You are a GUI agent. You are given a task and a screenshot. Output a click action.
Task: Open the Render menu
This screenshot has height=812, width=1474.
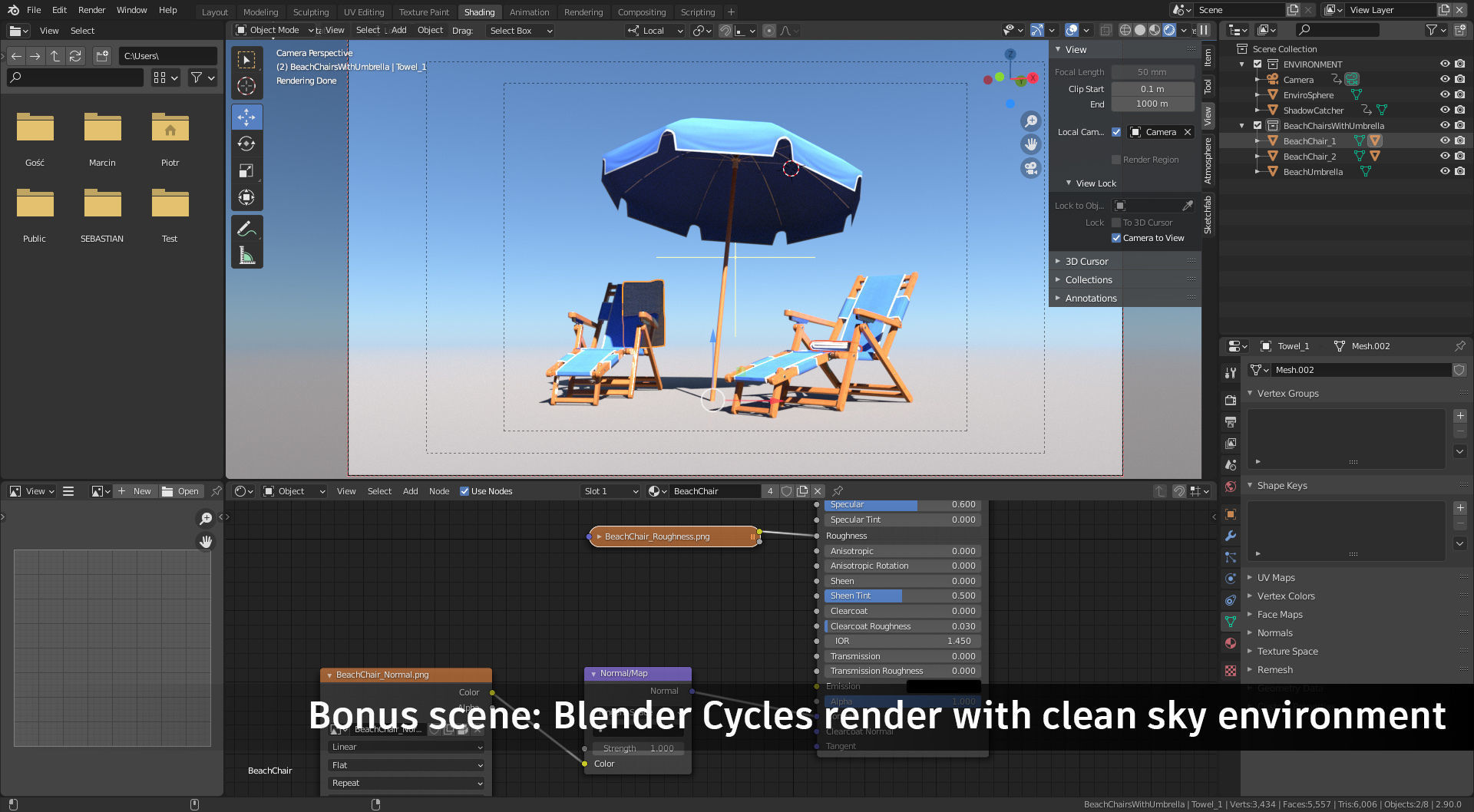pyautogui.click(x=91, y=10)
